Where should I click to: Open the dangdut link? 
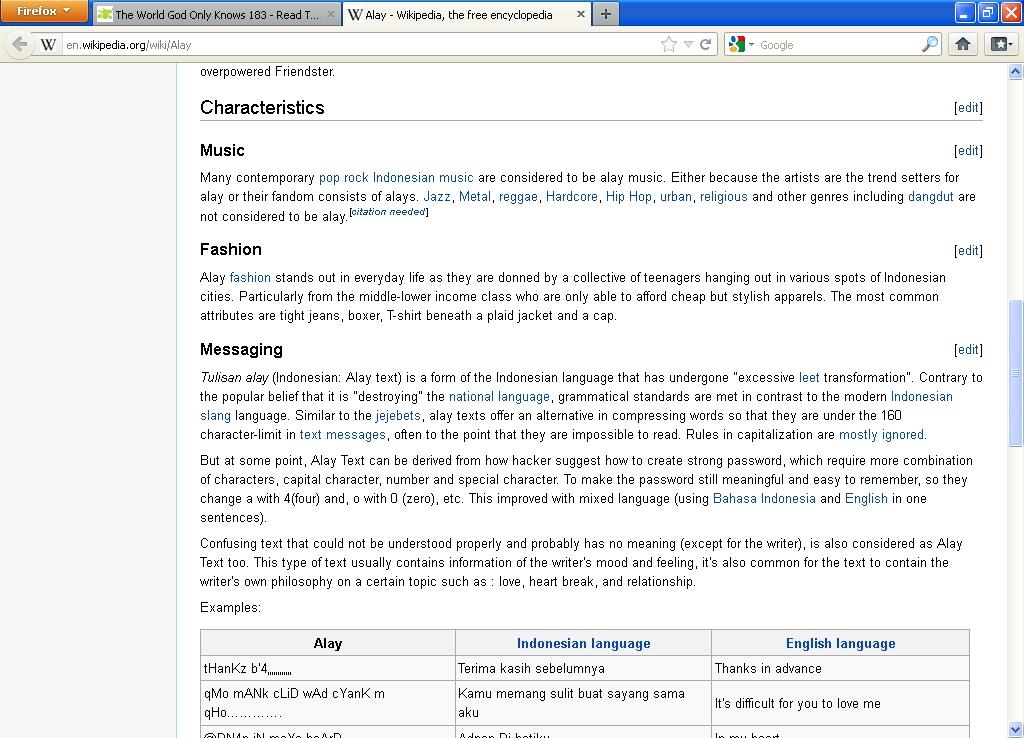point(931,197)
